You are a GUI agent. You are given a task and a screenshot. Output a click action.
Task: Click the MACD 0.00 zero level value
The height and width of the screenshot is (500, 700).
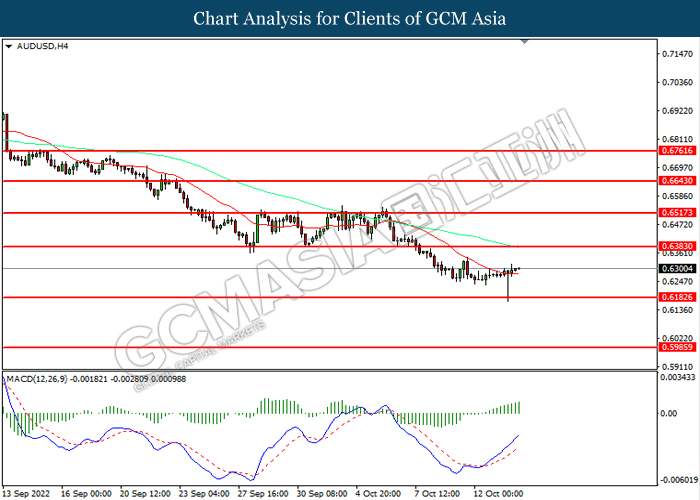pos(669,413)
